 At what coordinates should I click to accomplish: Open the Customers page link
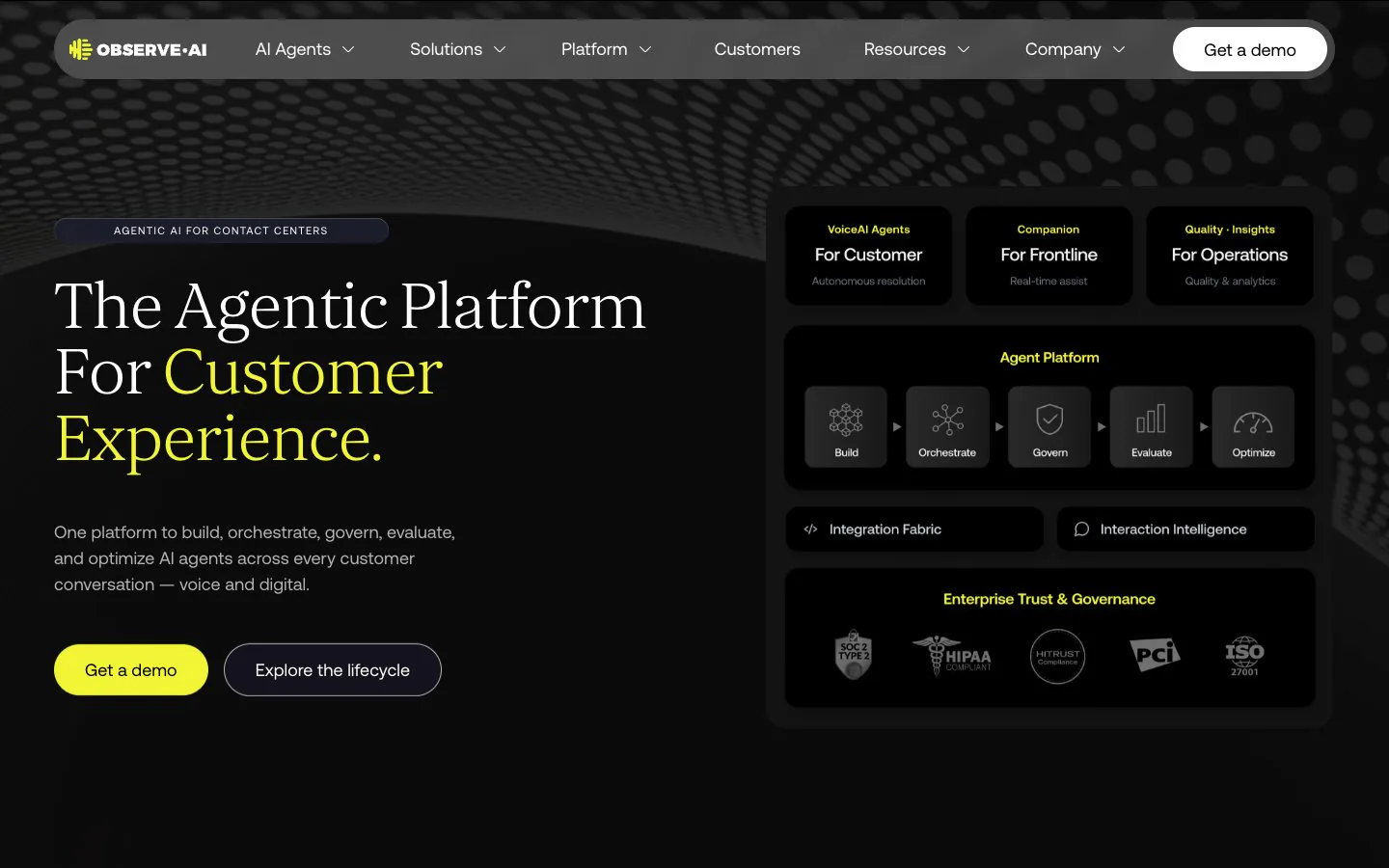pyautogui.click(x=757, y=49)
